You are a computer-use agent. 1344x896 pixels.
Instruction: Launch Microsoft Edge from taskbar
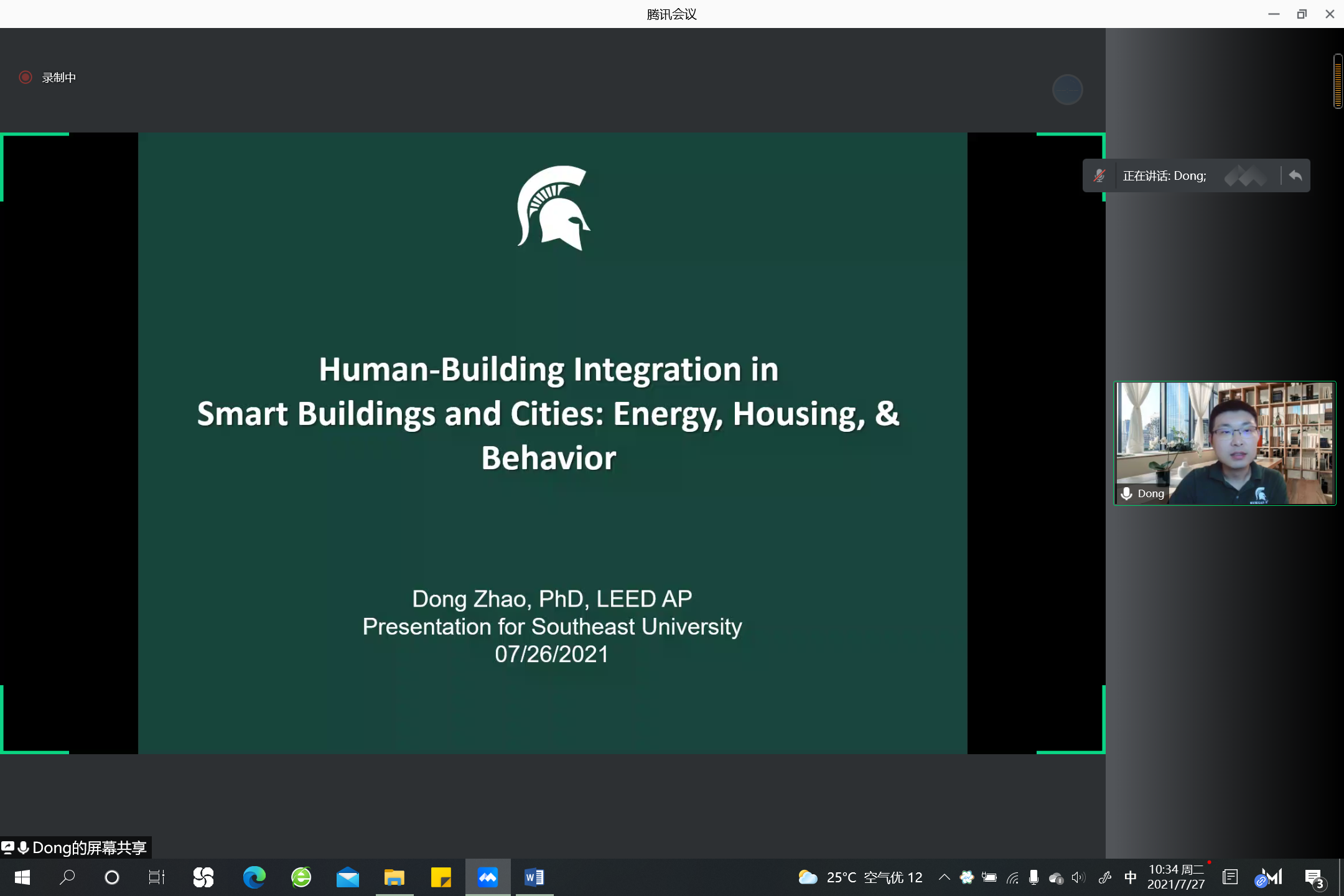254,877
